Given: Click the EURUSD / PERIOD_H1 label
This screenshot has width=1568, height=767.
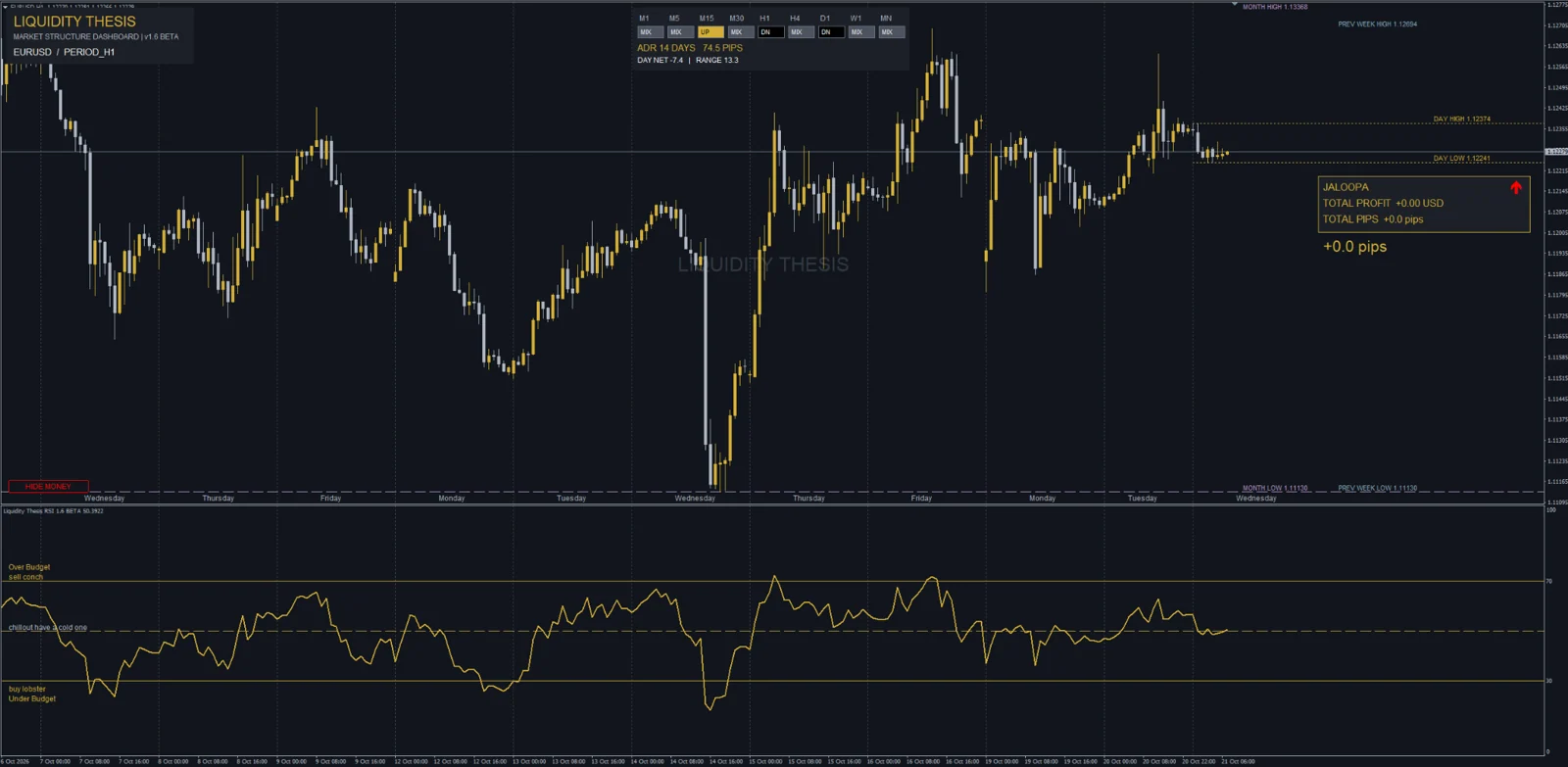Looking at the screenshot, I should coord(64,52).
